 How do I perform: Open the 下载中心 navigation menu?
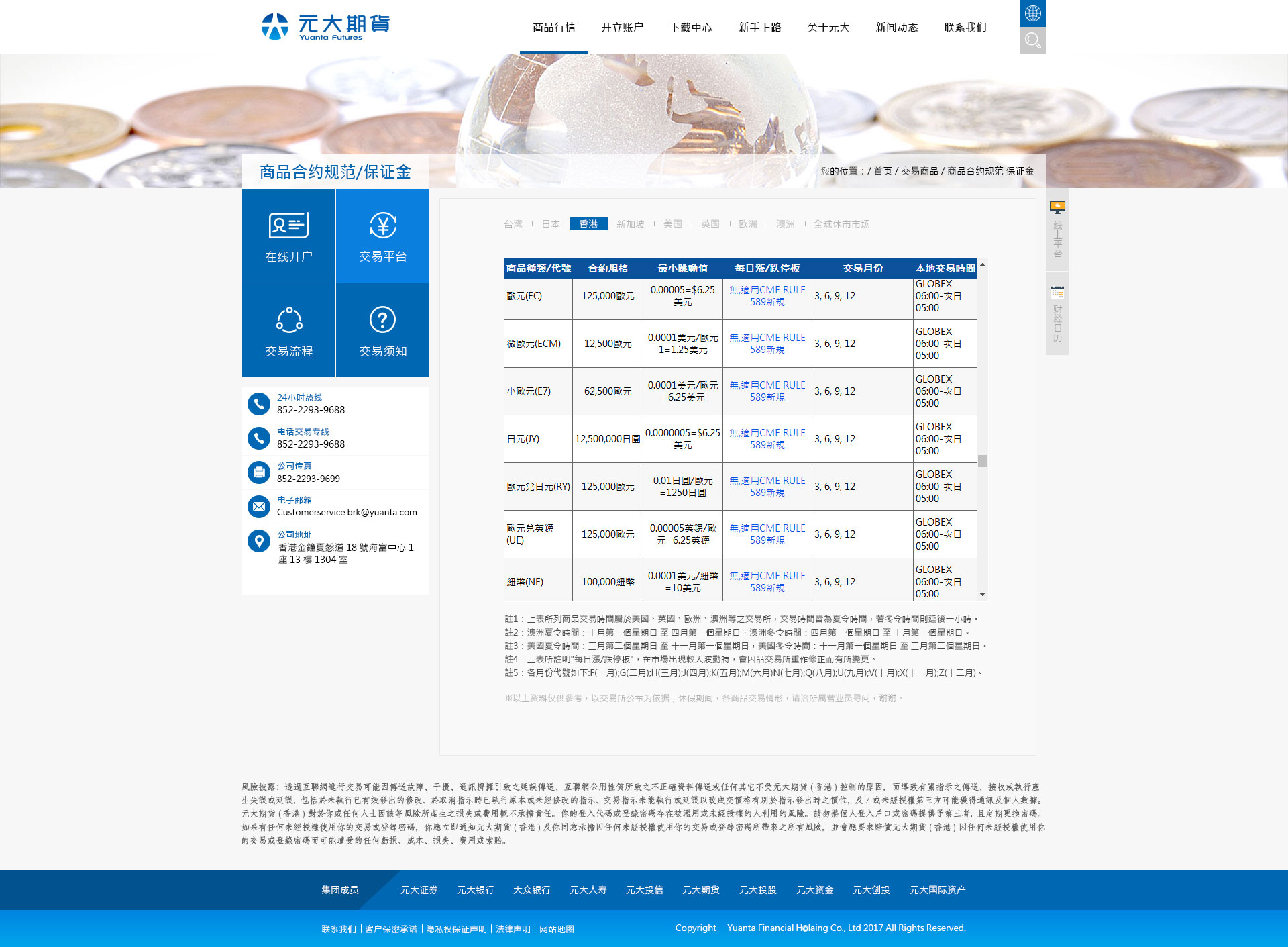pos(690,28)
